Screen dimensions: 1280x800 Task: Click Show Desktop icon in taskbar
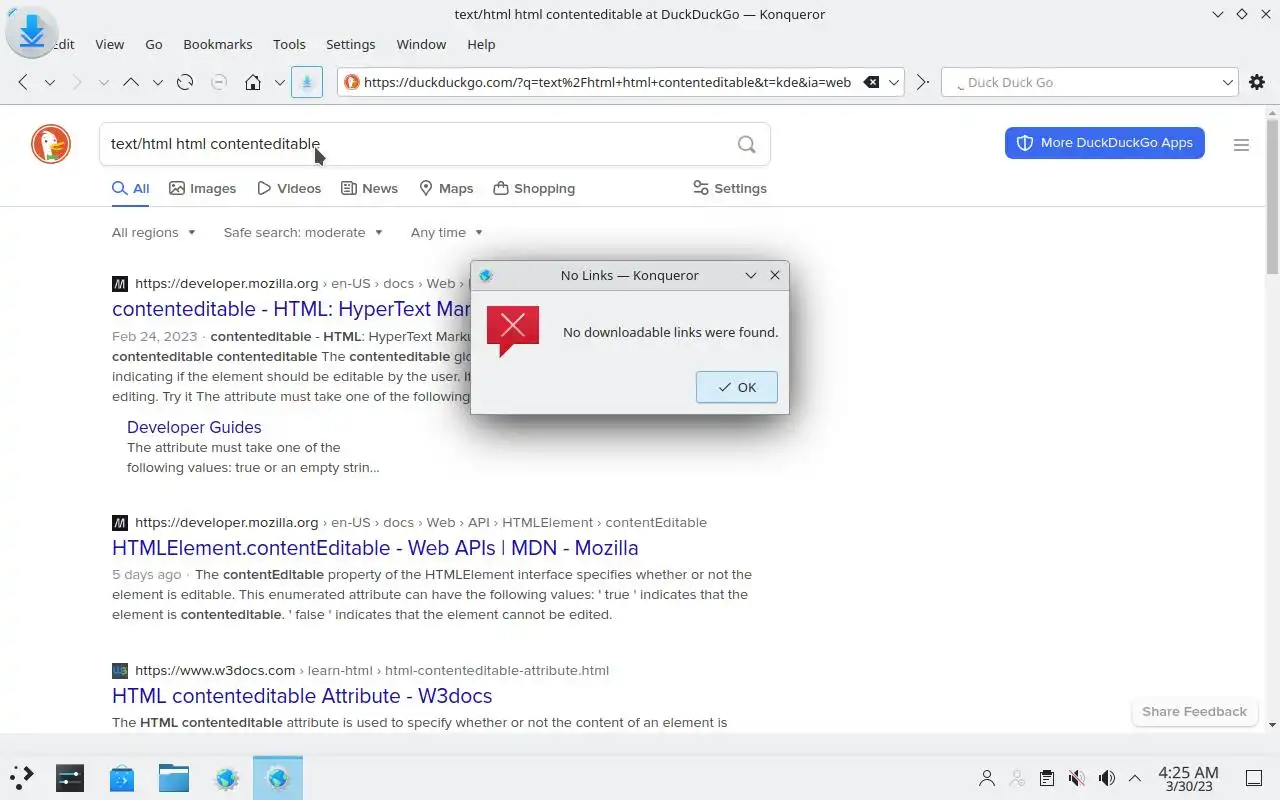pos(1254,777)
